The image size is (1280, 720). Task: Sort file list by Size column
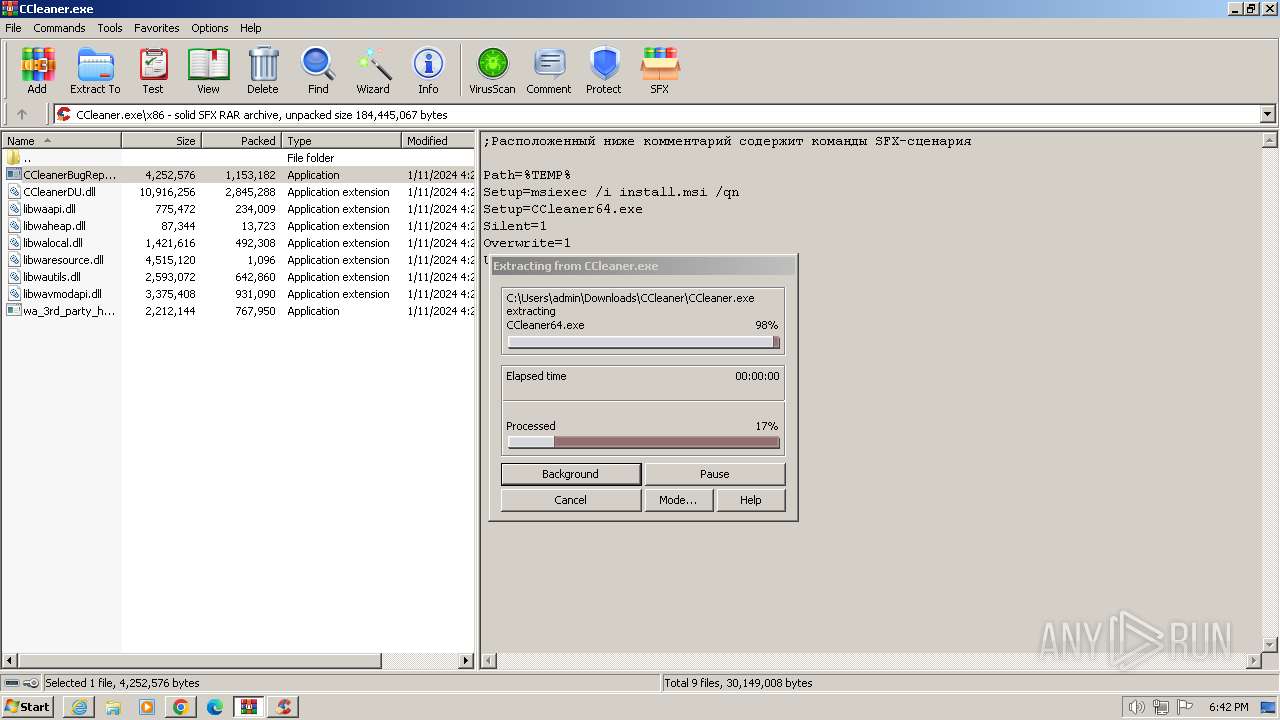(x=161, y=141)
